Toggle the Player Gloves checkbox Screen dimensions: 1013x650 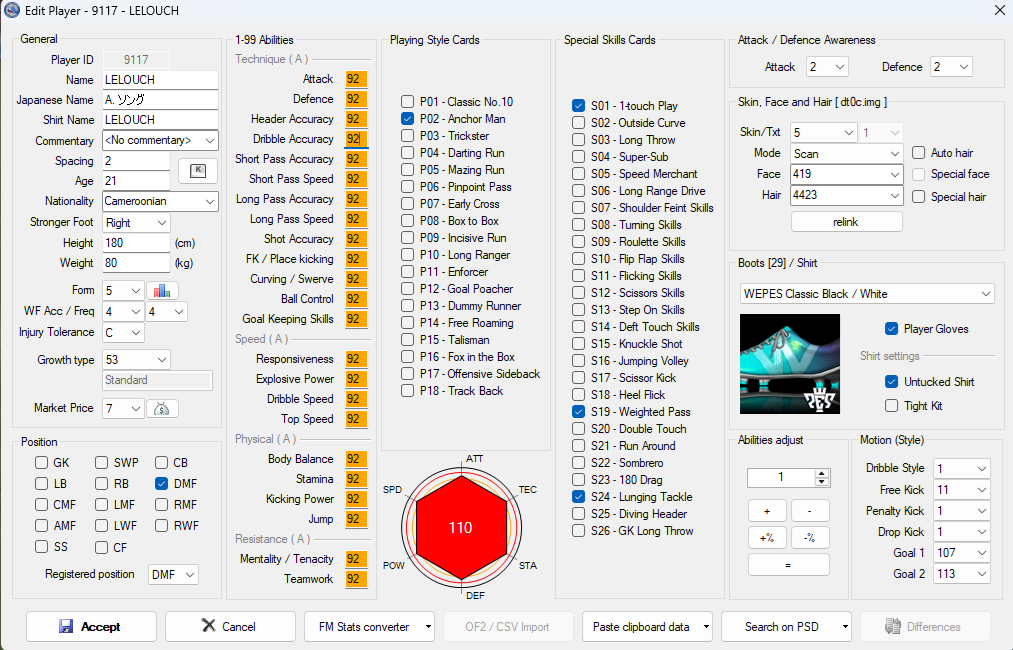892,329
